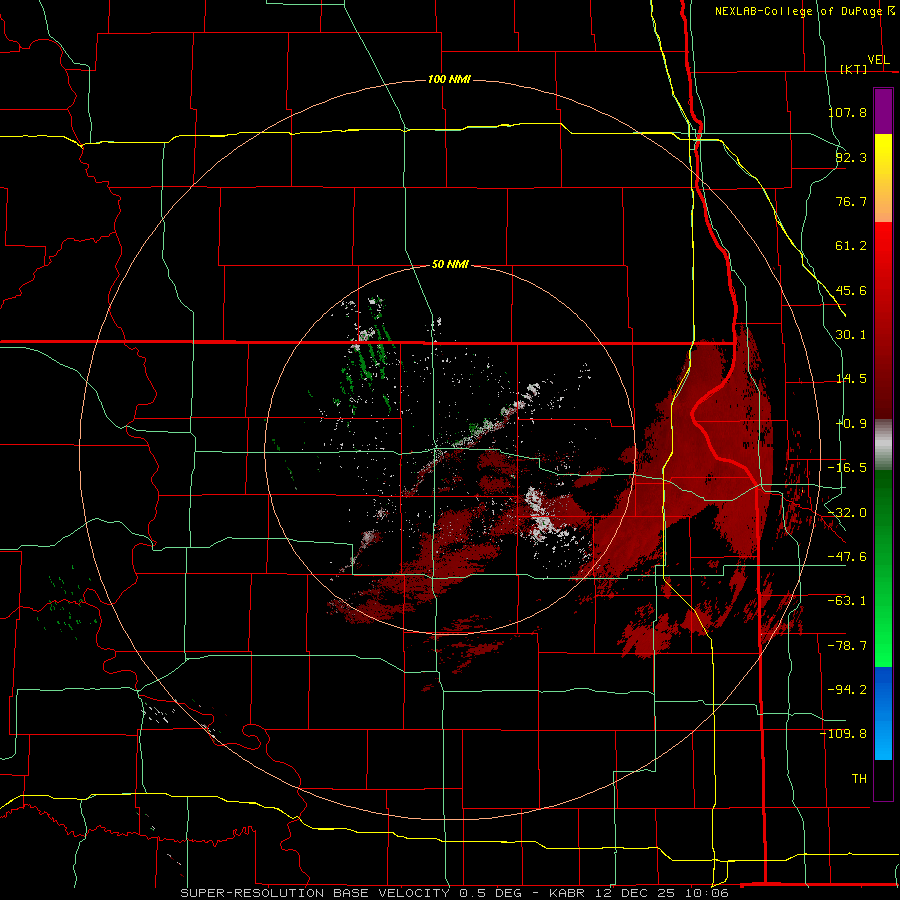The height and width of the screenshot is (900, 900).
Task: Click the 30.1 value on the velocity scale
Action: [x=851, y=335]
